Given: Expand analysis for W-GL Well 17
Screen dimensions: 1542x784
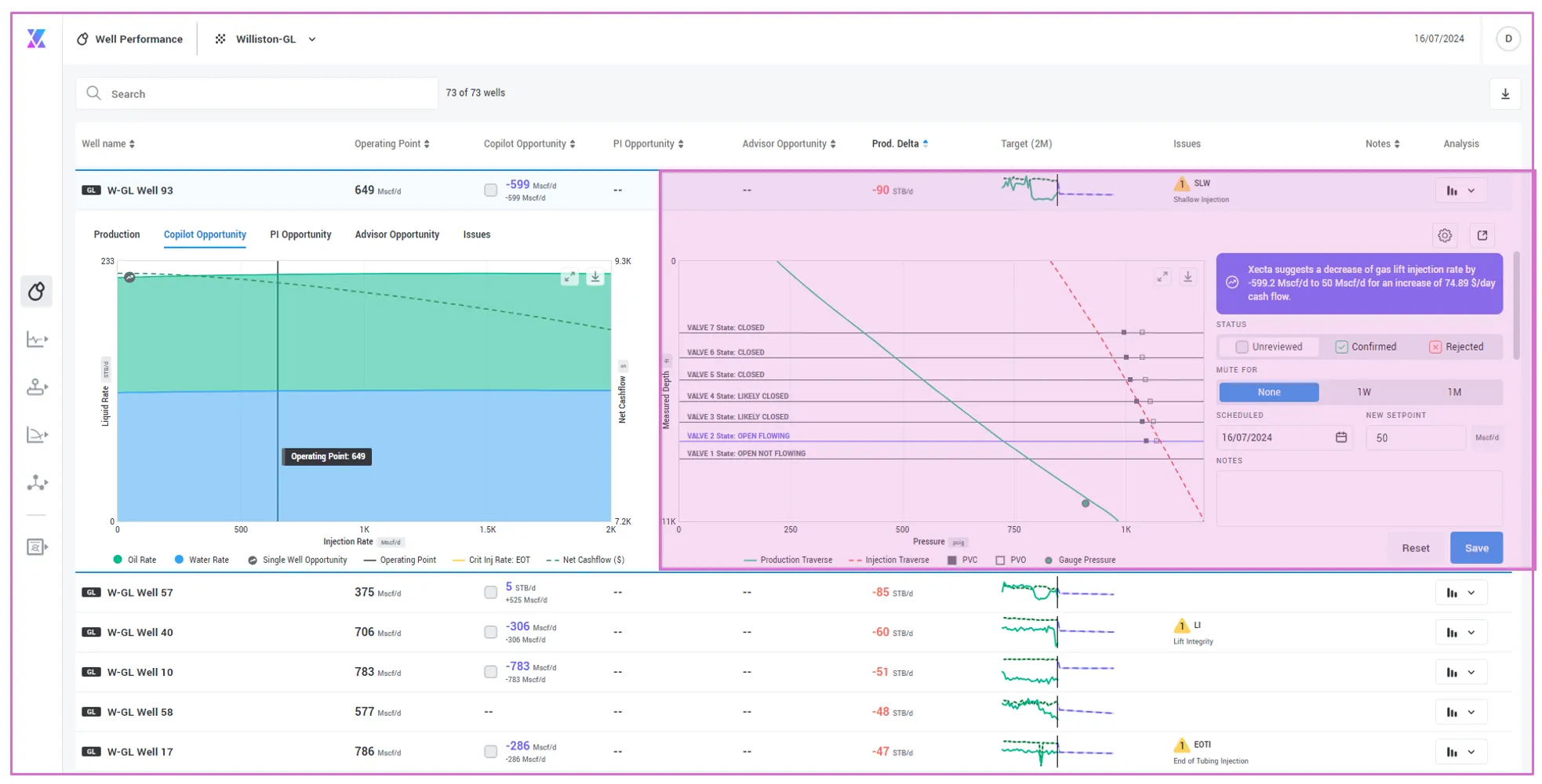Looking at the screenshot, I should tap(1462, 752).
